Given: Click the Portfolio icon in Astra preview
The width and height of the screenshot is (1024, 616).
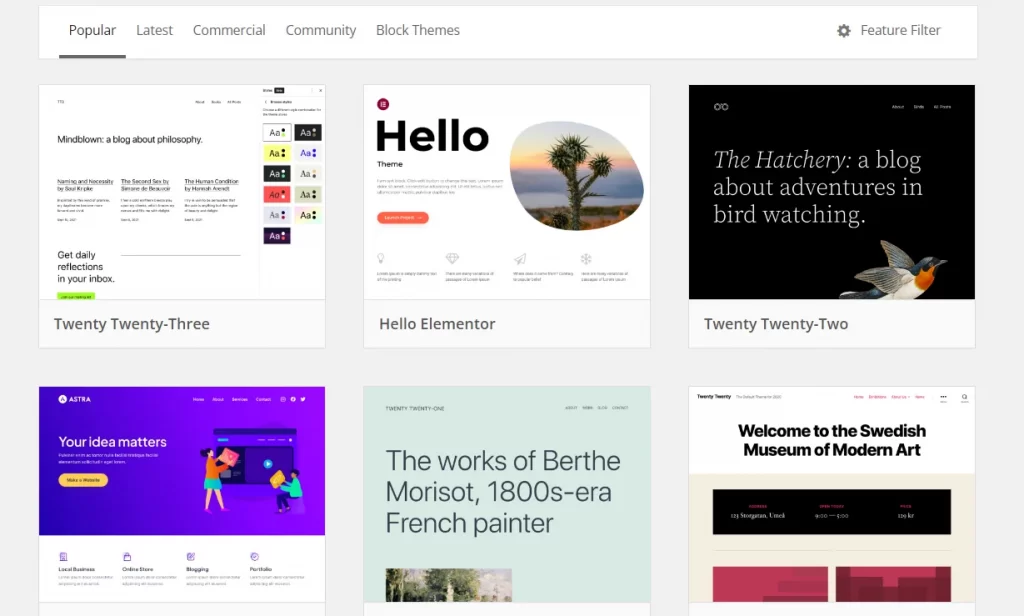Looking at the screenshot, I should click(254, 556).
